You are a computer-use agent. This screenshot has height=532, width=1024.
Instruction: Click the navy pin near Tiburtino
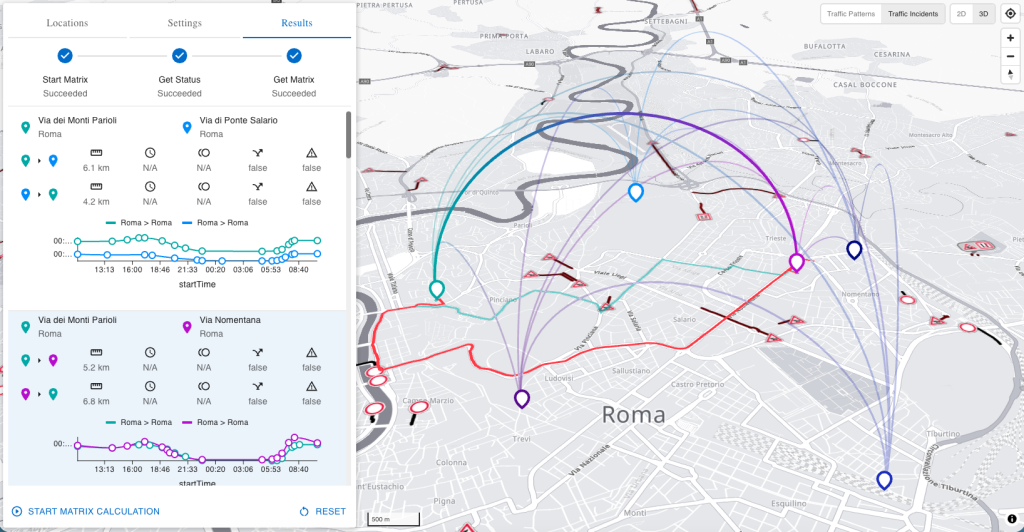click(x=884, y=479)
